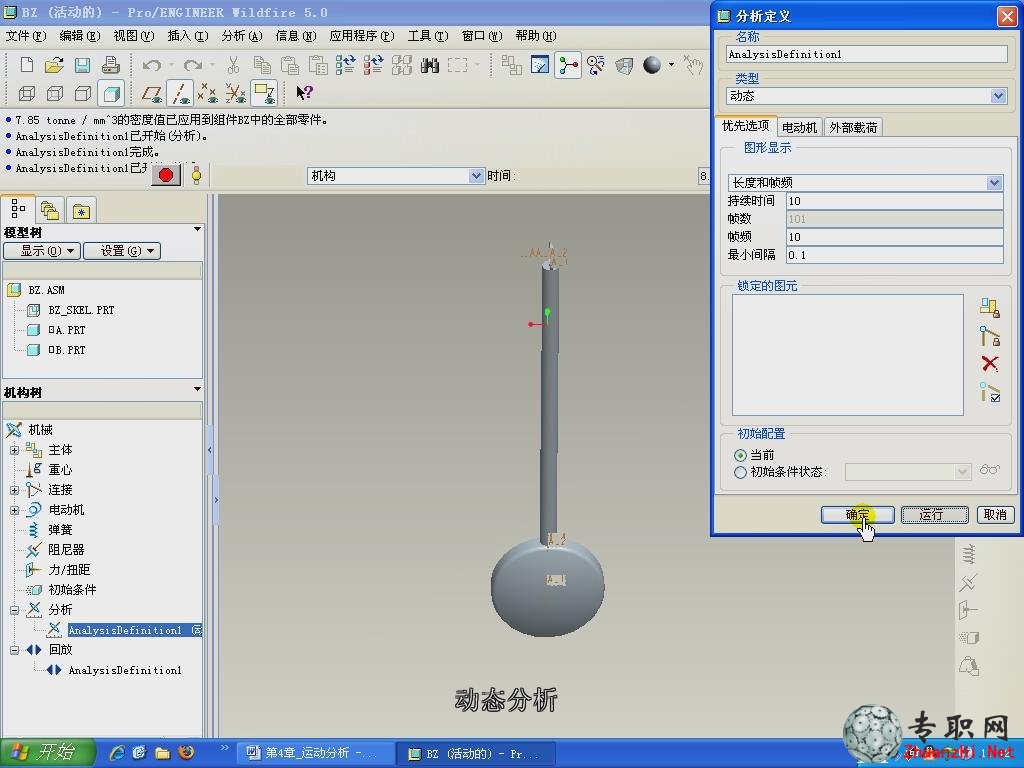
Task: Add connection lock icon in analysis dialog
Action: pos(989,336)
